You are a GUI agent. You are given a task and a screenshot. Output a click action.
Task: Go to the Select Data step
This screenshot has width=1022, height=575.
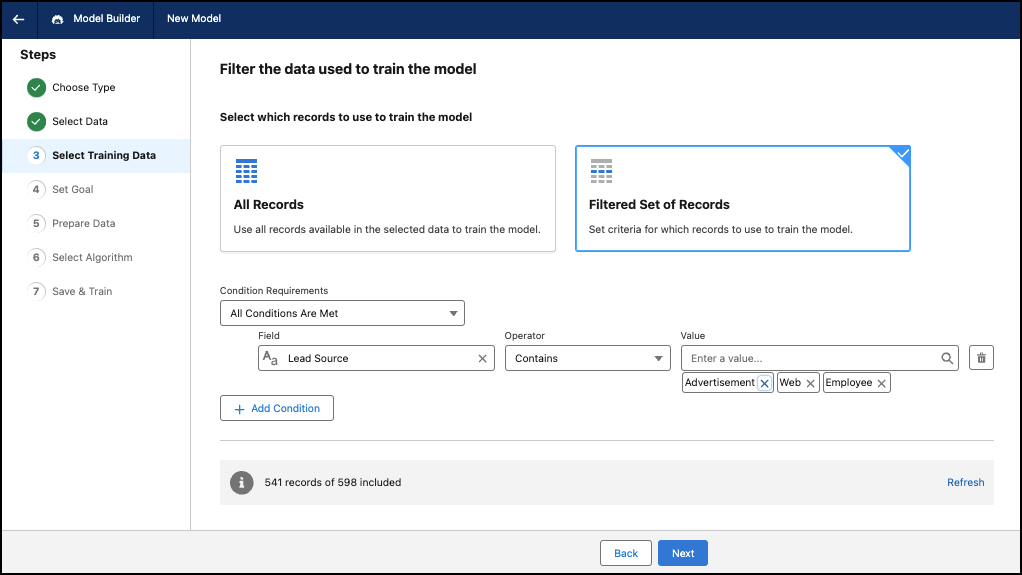point(80,122)
